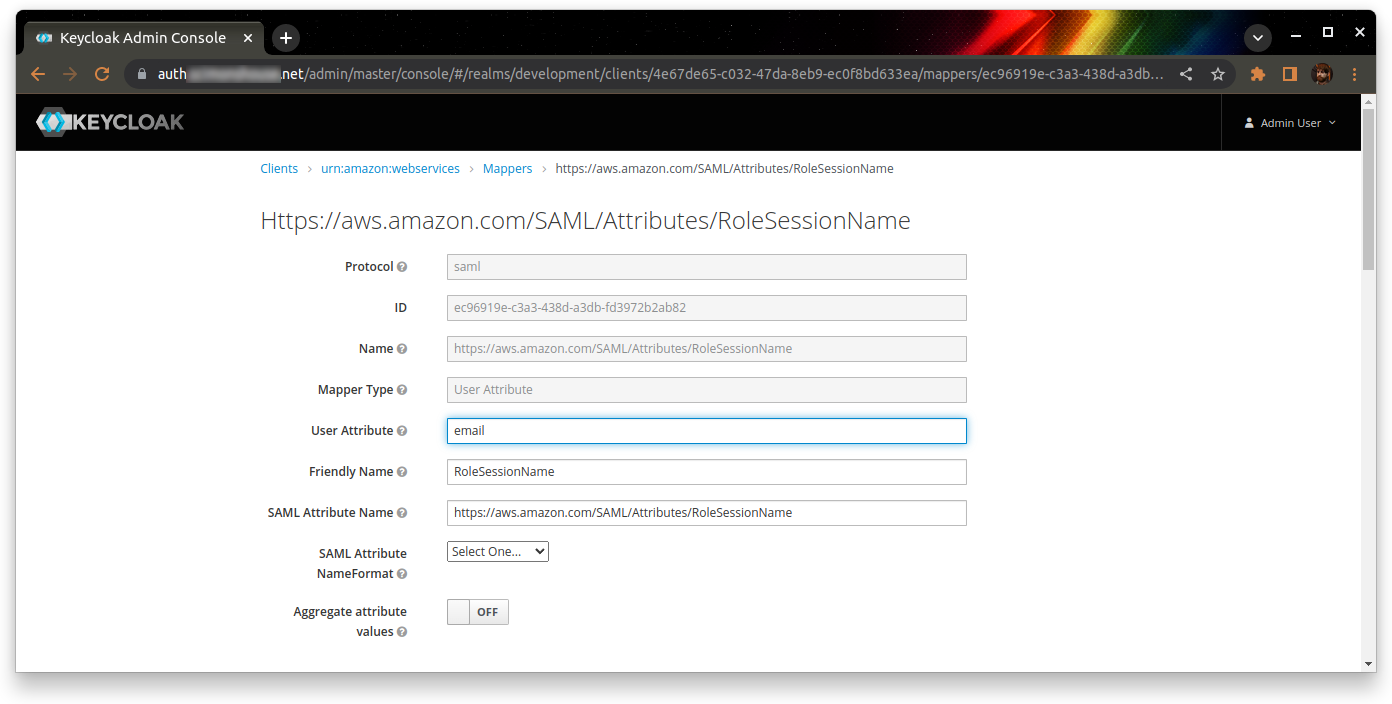
Task: Click the read-only ID field
Action: [707, 308]
